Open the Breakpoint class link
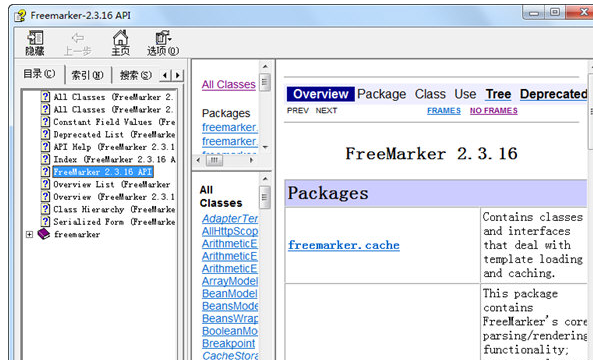This screenshot has width=593, height=360. (x=228, y=343)
